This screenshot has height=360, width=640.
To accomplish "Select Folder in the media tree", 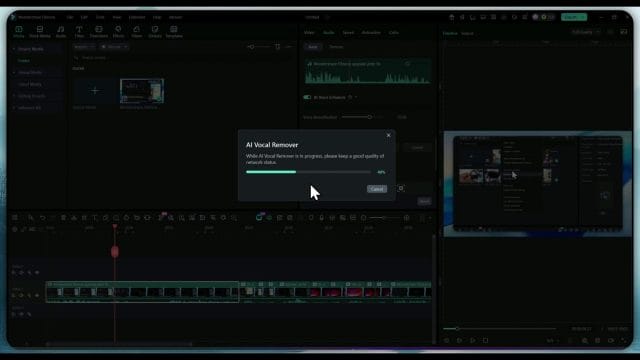I will tap(24, 60).
